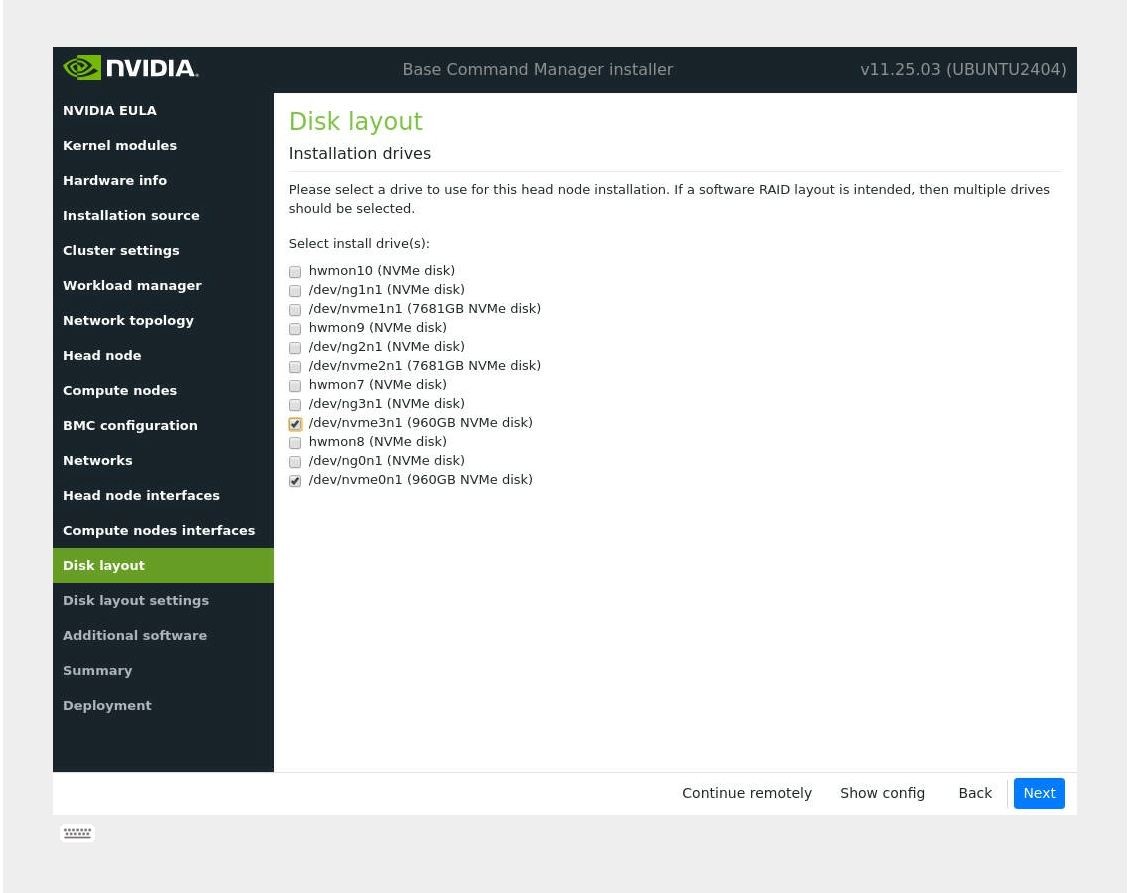1128x893 pixels.
Task: Choose Continue remotely
Action: tap(747, 793)
